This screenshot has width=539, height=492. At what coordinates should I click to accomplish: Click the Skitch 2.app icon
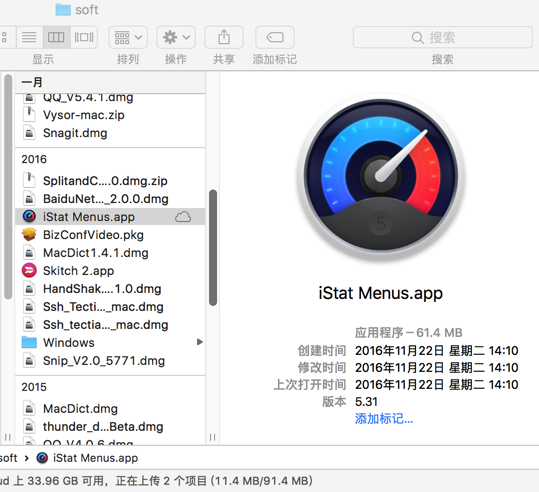[29, 271]
